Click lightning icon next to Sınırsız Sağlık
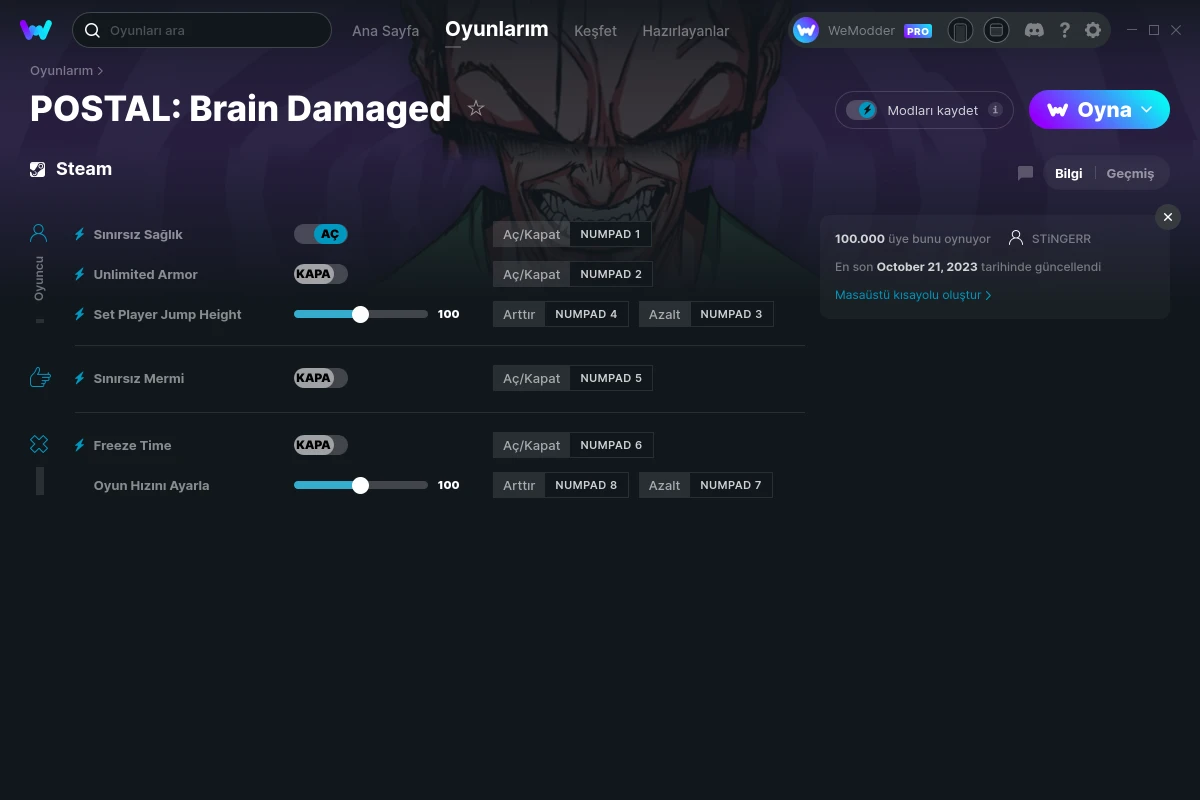Viewport: 1200px width, 800px height. 80,234
